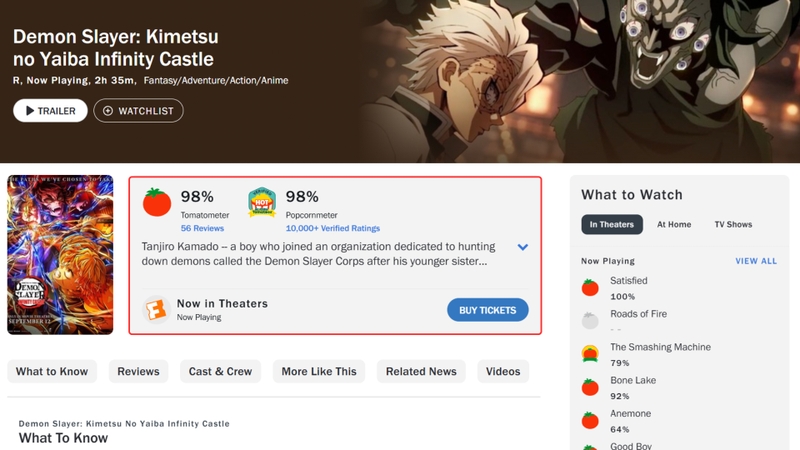Click the gray tomato icon beside Roads of Fire
Screen dimensions: 800x450
click(x=590, y=321)
